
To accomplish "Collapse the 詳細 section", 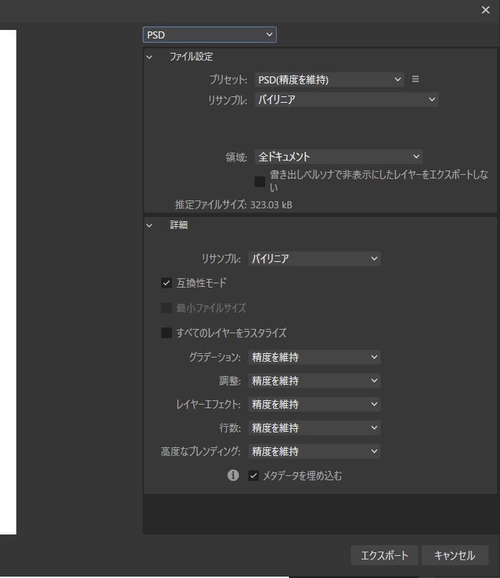I will (x=149, y=225).
